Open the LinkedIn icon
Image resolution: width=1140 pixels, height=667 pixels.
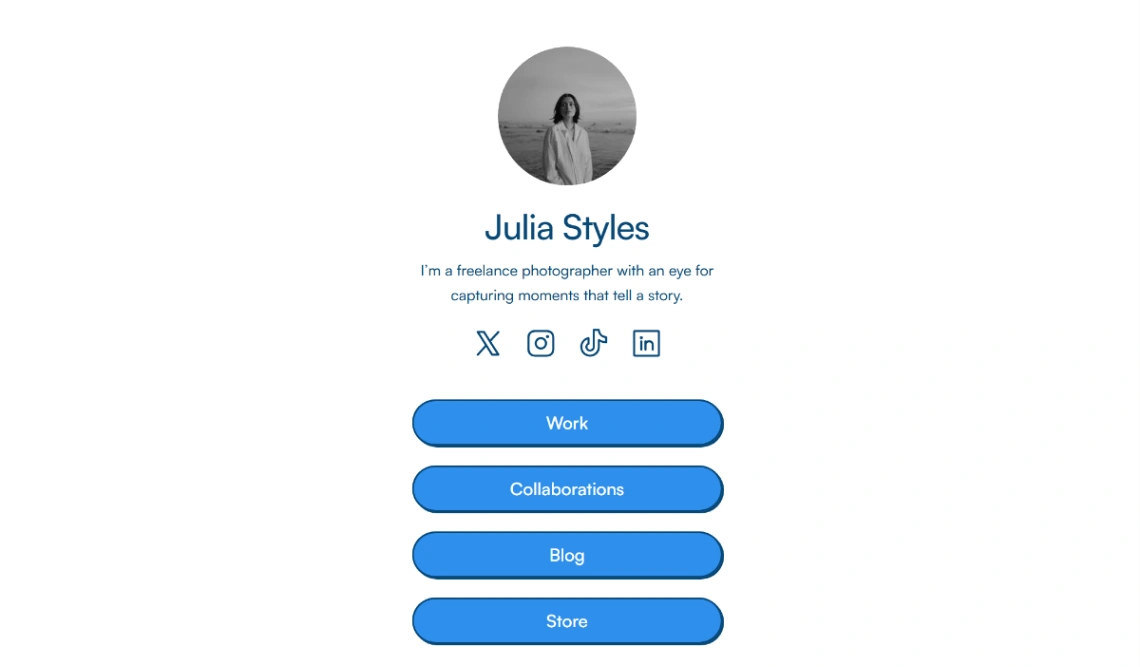646,343
